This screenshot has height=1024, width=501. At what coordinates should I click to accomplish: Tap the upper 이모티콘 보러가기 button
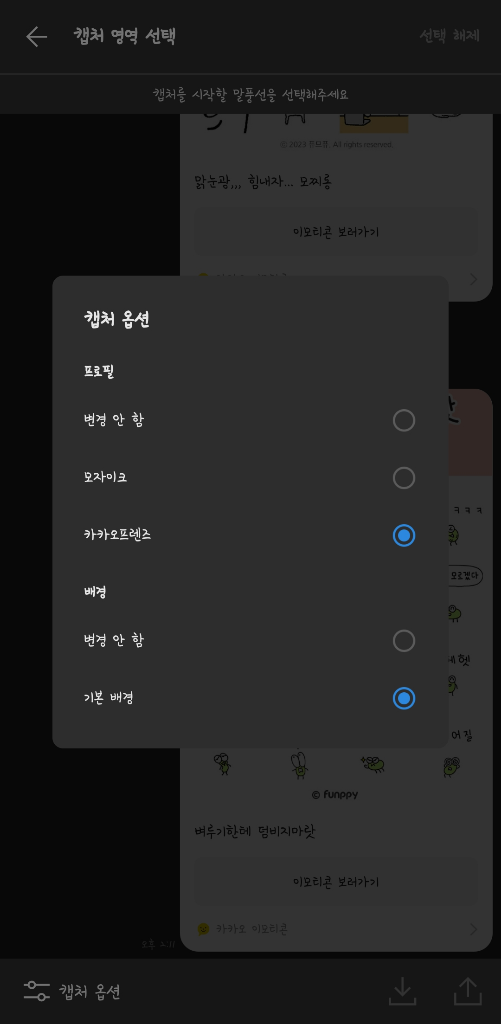pyautogui.click(x=336, y=232)
